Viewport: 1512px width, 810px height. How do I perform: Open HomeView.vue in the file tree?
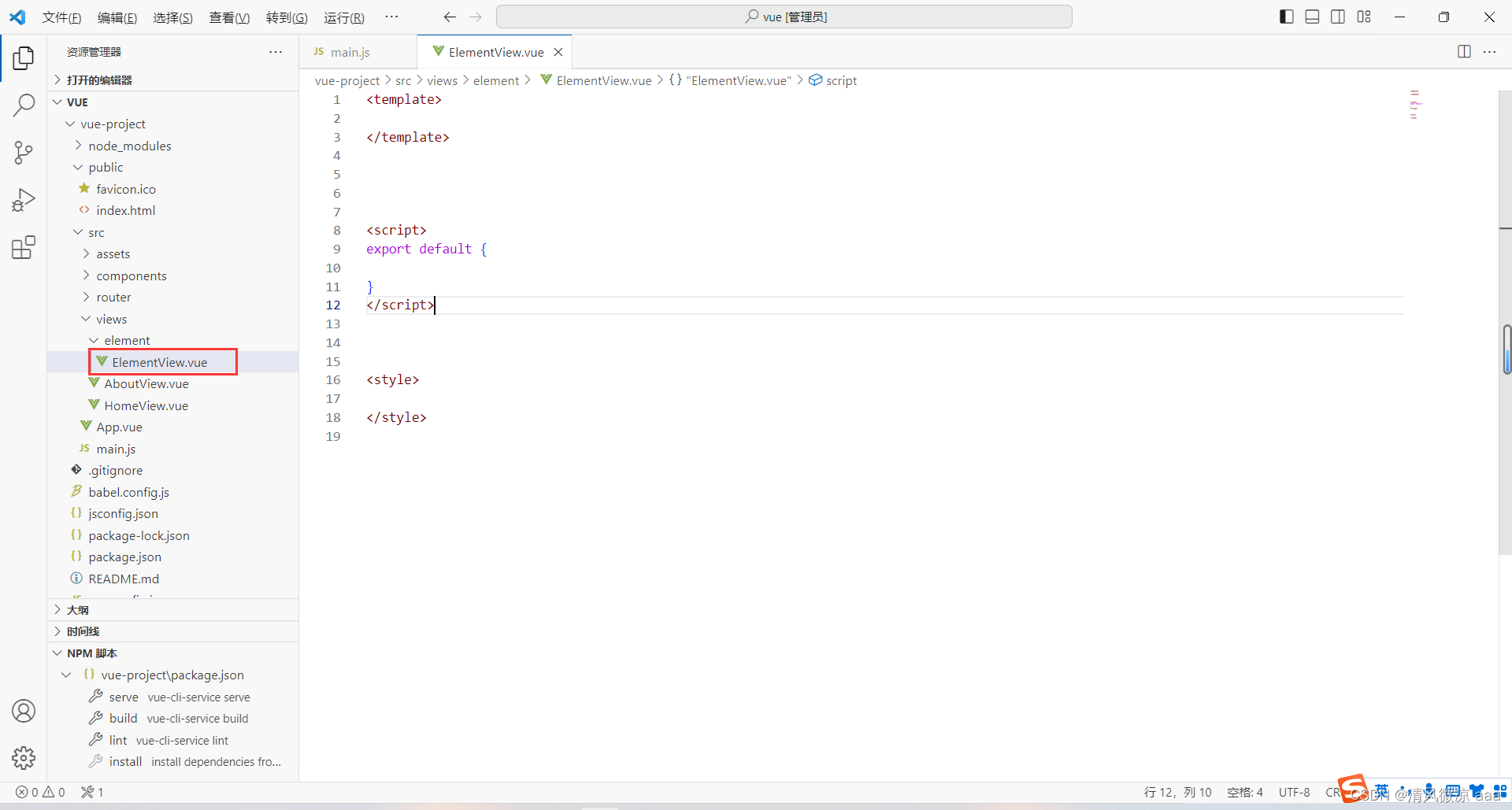(146, 405)
